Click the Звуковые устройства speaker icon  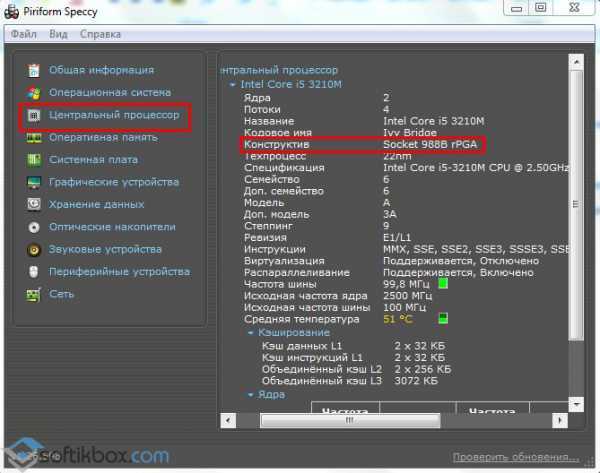coord(34,250)
